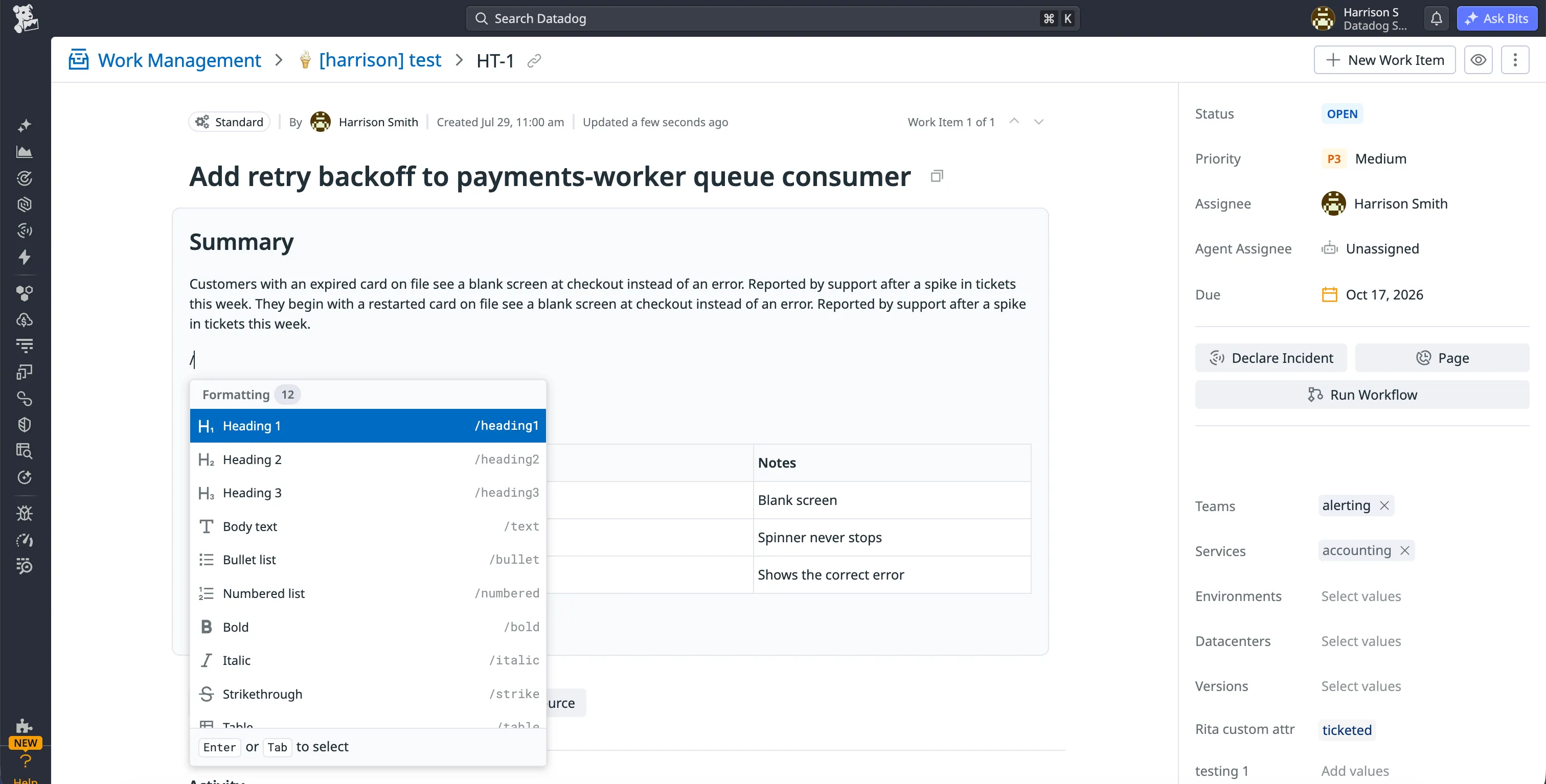Open Versions Select values dropdown

[1360, 686]
